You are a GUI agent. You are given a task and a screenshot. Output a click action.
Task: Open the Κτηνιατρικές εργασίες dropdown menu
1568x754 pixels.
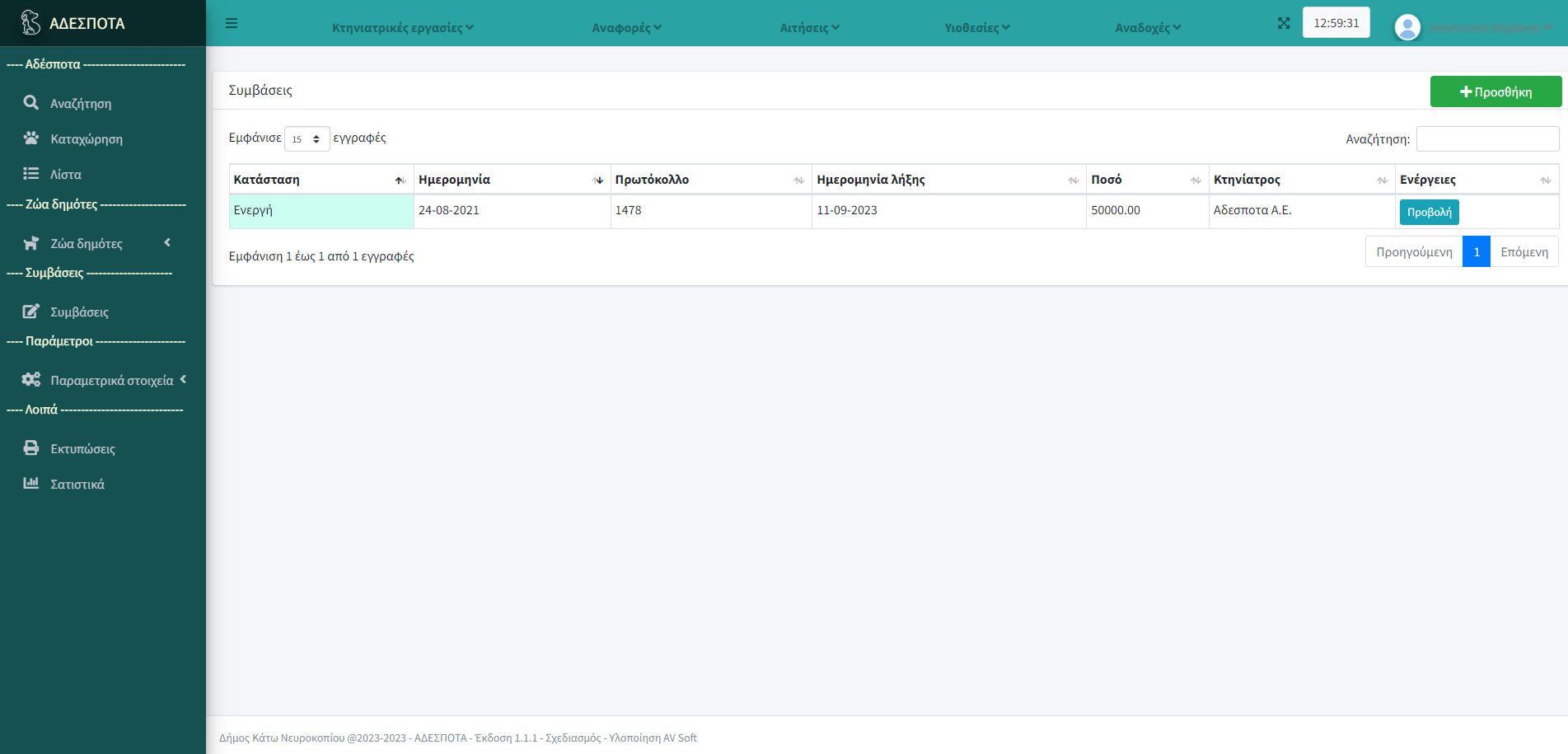403,27
